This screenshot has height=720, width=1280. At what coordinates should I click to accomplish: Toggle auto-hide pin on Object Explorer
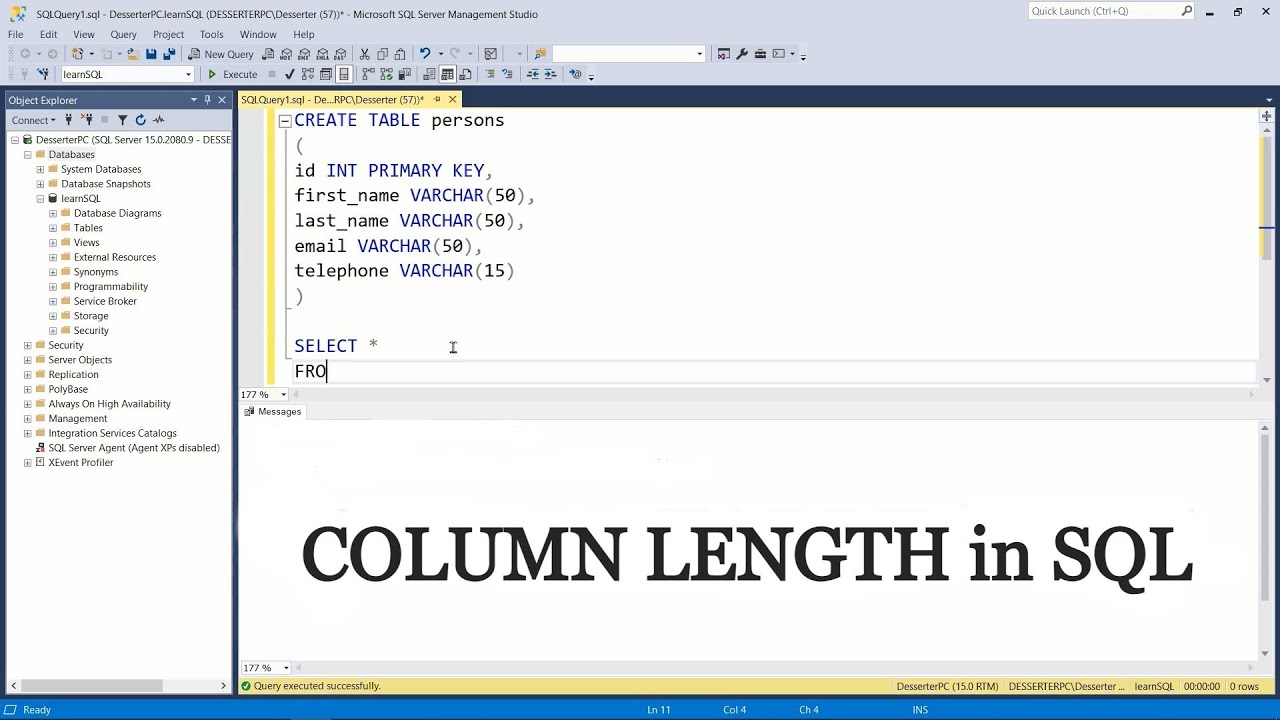point(207,100)
